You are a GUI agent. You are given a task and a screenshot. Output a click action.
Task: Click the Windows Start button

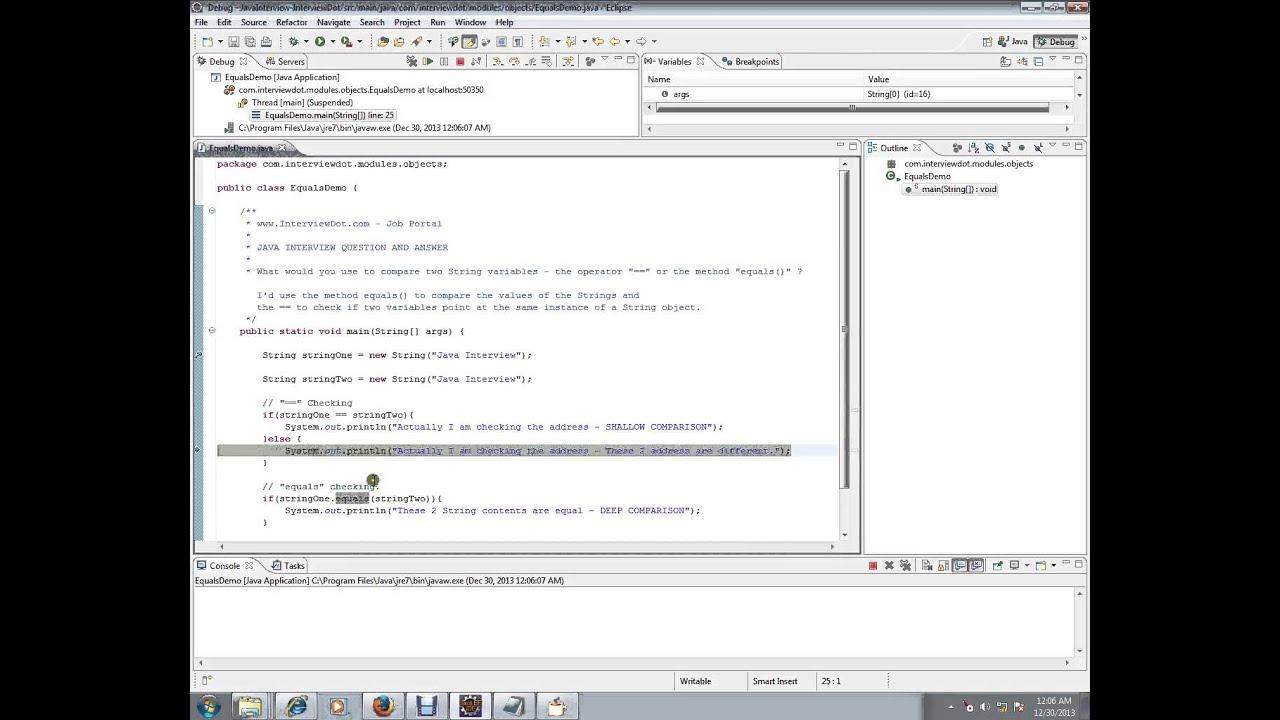point(209,707)
